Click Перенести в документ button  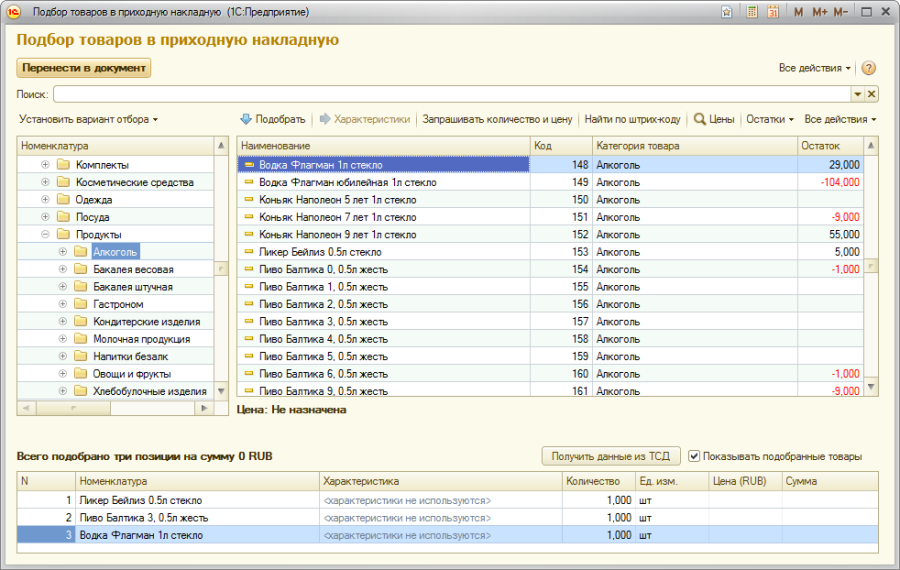(84, 68)
